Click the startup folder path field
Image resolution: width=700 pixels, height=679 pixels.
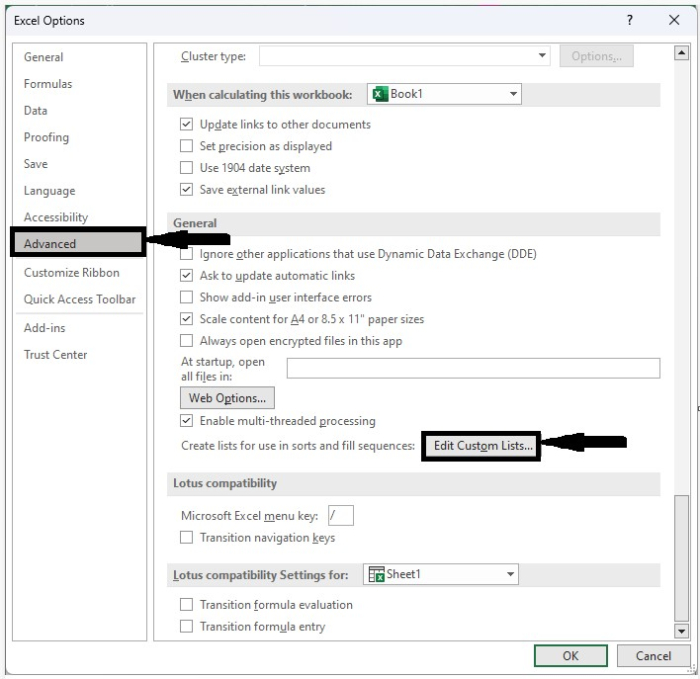tap(473, 368)
